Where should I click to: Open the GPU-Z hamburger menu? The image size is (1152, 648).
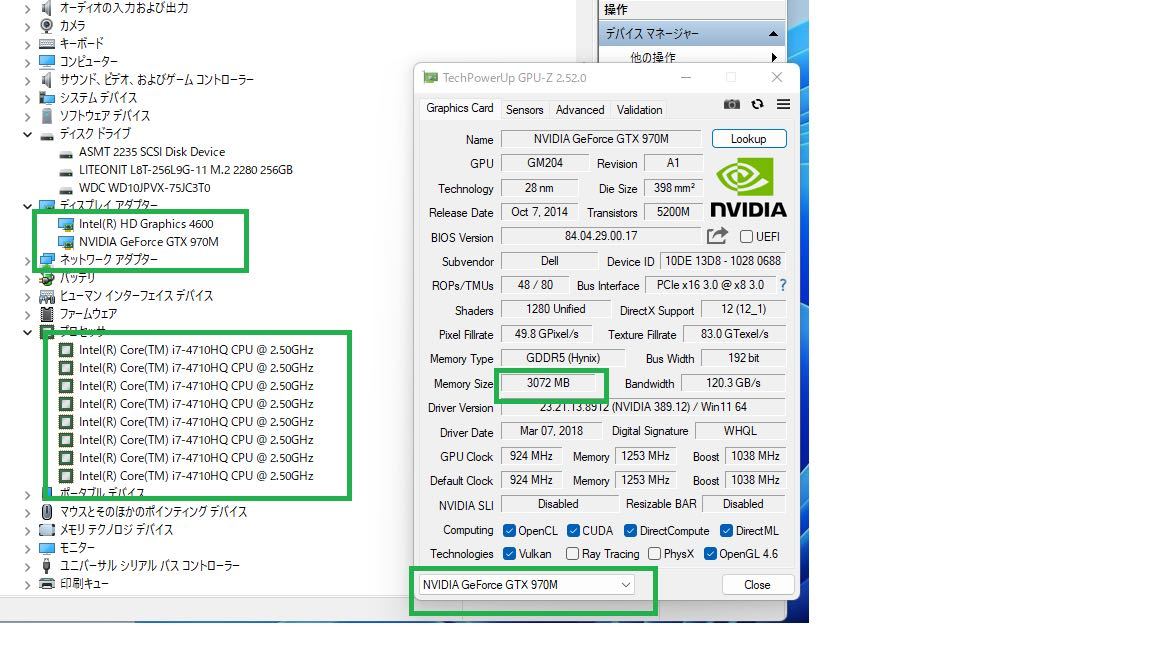(783, 105)
